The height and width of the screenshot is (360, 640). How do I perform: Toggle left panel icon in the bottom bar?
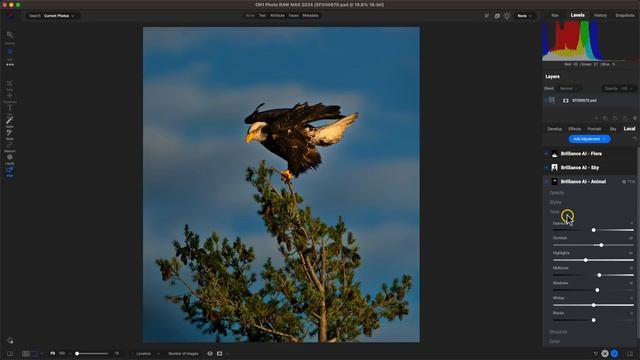10,353
